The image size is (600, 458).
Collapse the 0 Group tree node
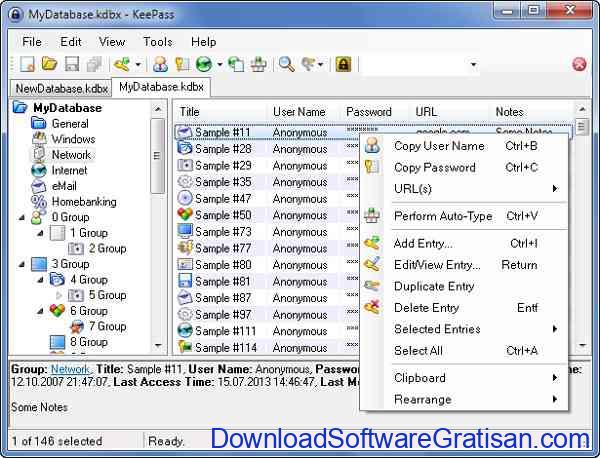(x=22, y=217)
